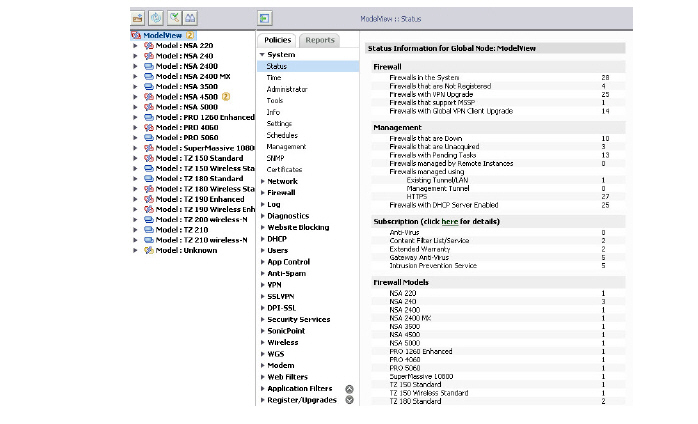Expand the Model: PRO 4060 tree node

pos(135,127)
